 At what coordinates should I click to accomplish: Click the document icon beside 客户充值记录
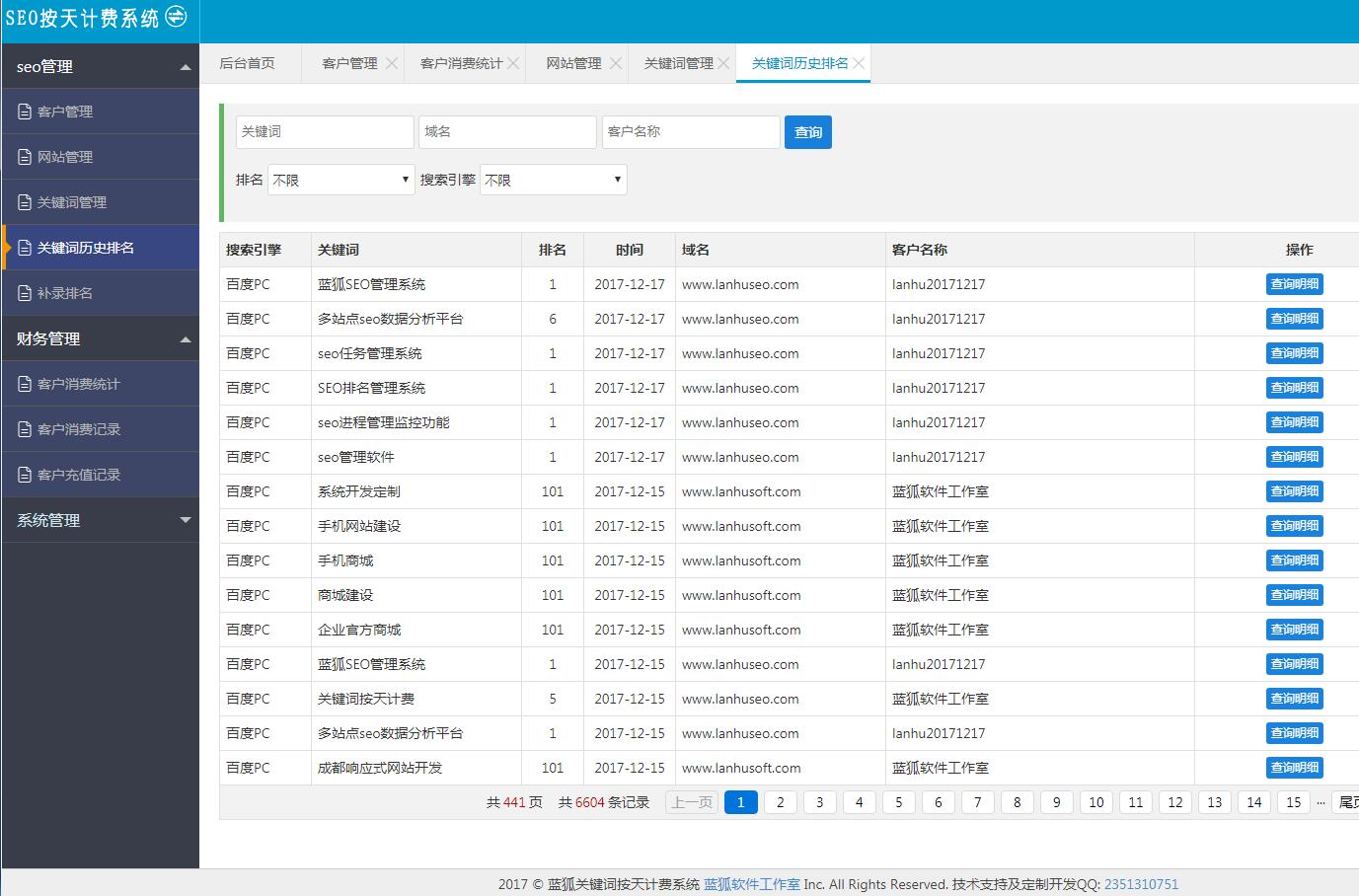click(x=25, y=475)
